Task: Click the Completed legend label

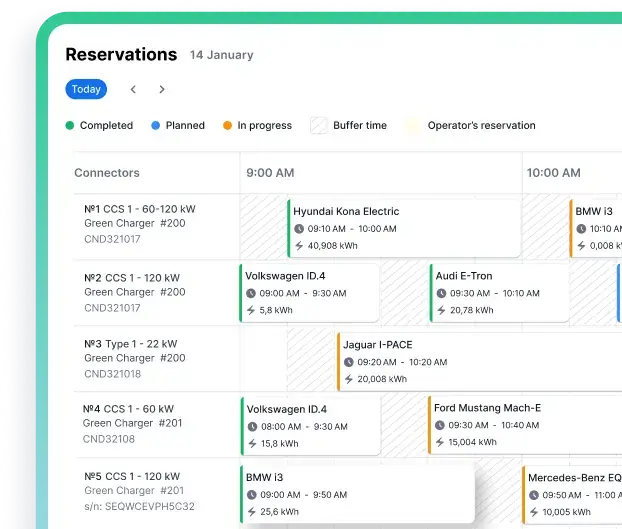Action: coord(106,126)
